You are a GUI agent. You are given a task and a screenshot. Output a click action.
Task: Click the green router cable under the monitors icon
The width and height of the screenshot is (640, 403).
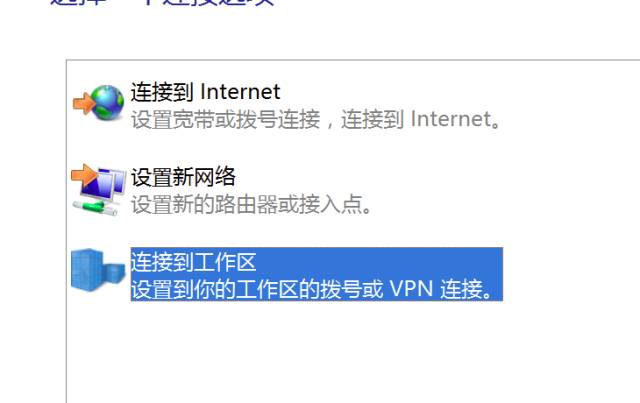coord(96,207)
